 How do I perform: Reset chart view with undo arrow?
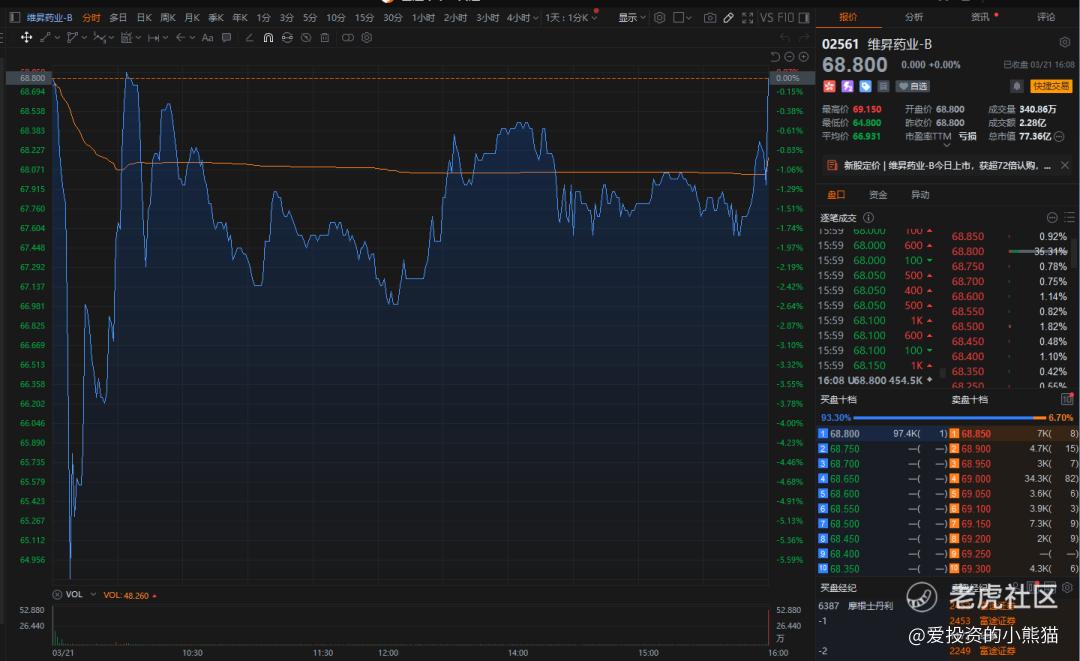(x=776, y=57)
